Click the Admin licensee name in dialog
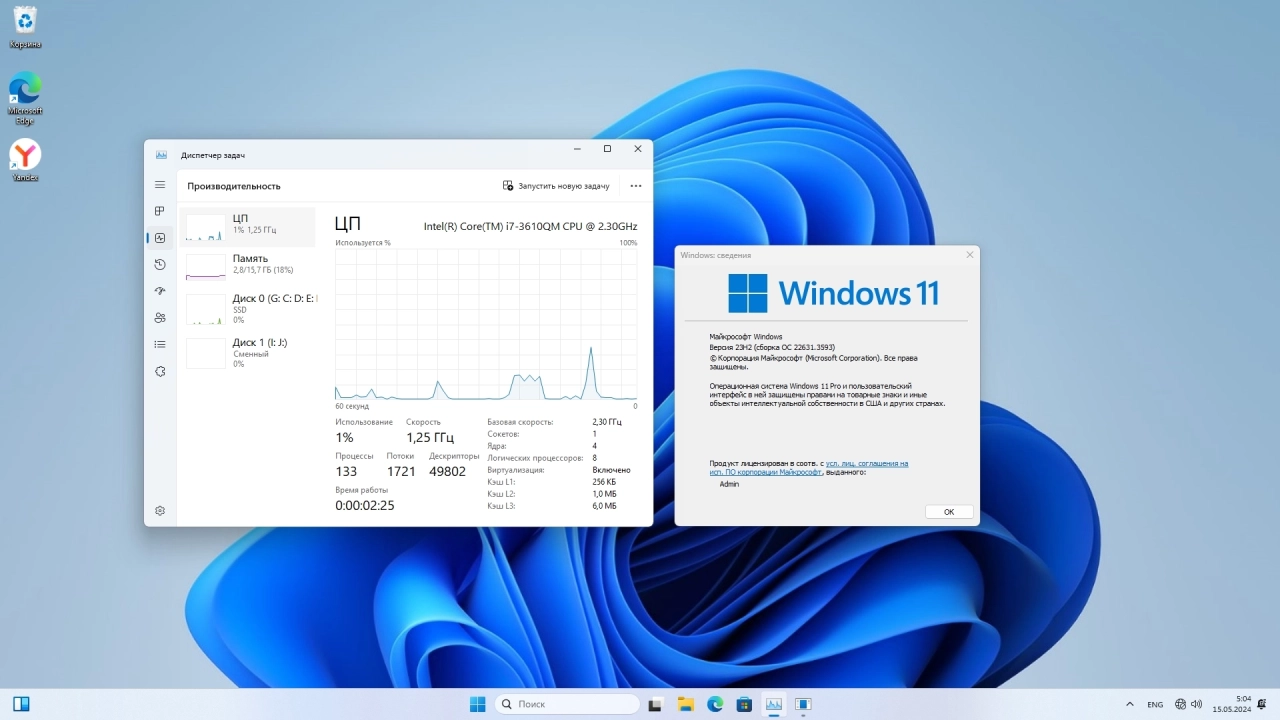 click(729, 484)
